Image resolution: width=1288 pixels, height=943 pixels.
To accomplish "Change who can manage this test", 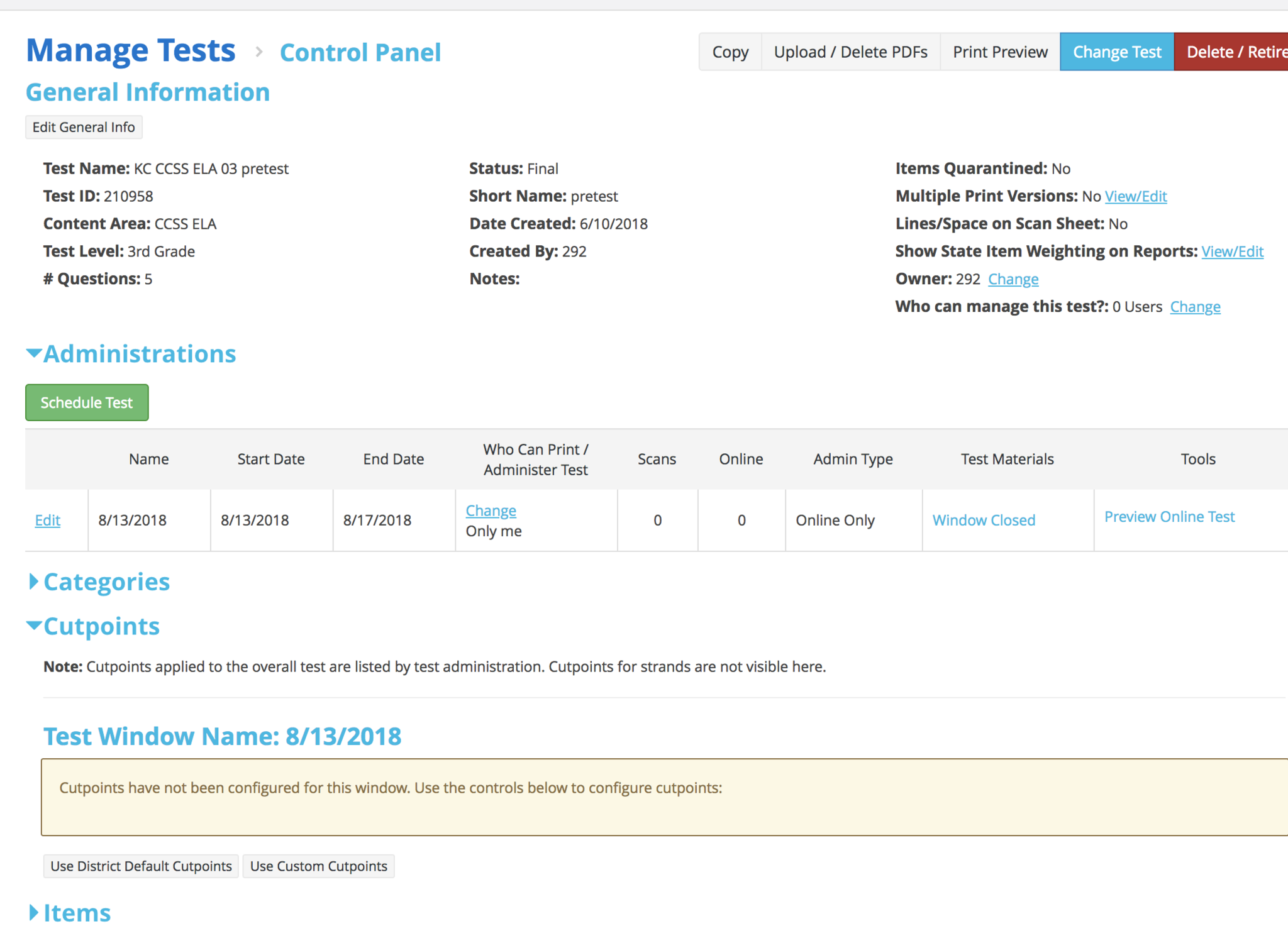I will tap(1195, 307).
